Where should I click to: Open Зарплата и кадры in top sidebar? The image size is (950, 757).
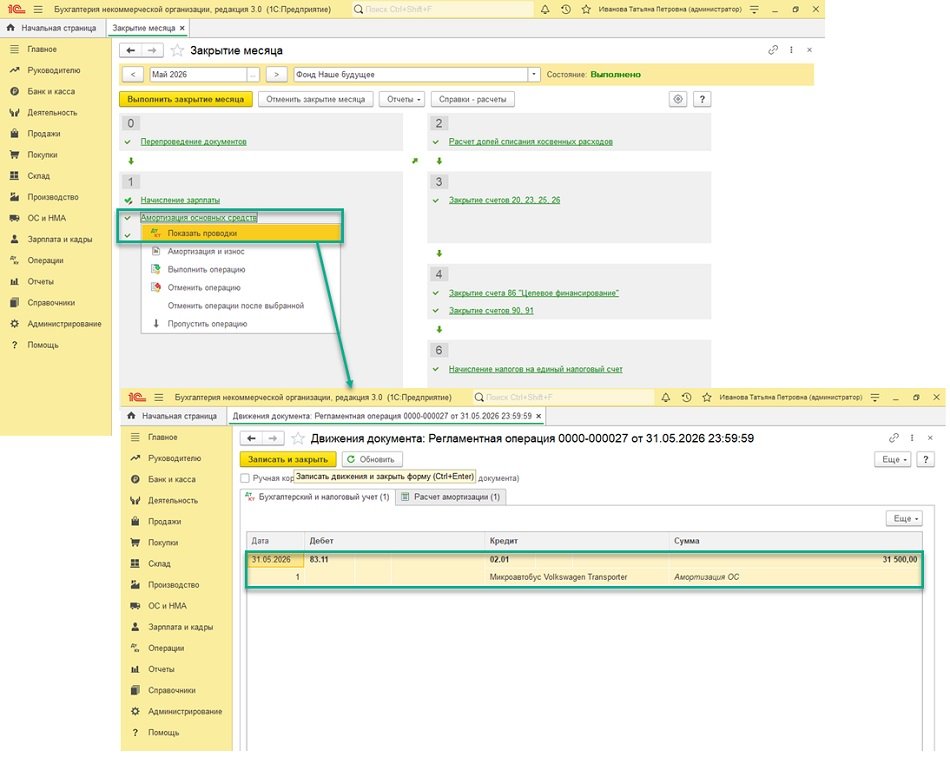(59, 239)
